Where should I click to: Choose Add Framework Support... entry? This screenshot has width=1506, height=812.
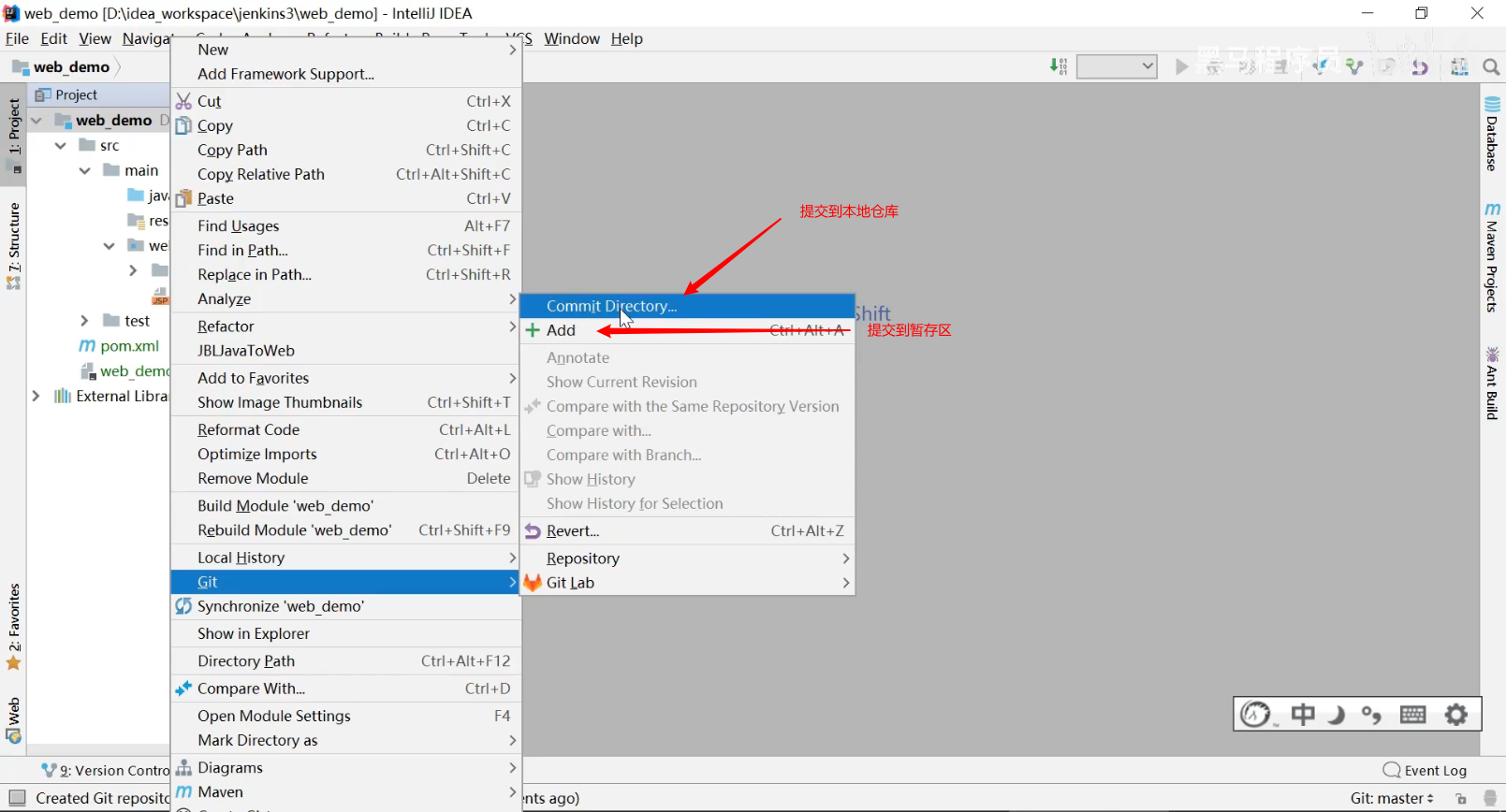pyautogui.click(x=345, y=74)
